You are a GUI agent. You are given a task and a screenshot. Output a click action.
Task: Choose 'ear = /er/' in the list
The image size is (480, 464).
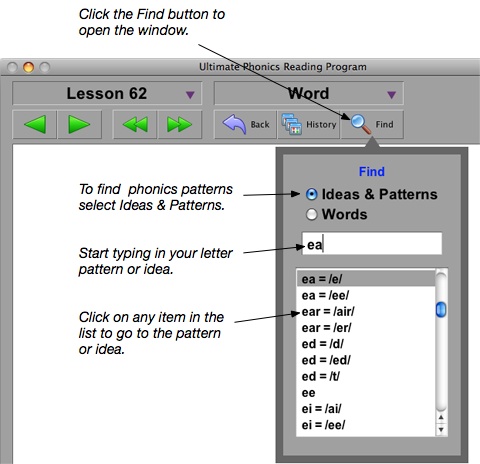(366, 328)
